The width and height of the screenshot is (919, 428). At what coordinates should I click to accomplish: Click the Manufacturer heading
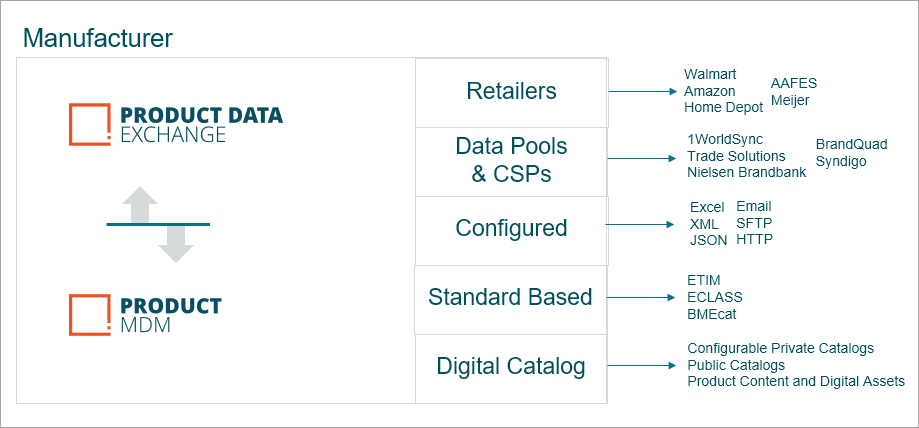pos(98,39)
